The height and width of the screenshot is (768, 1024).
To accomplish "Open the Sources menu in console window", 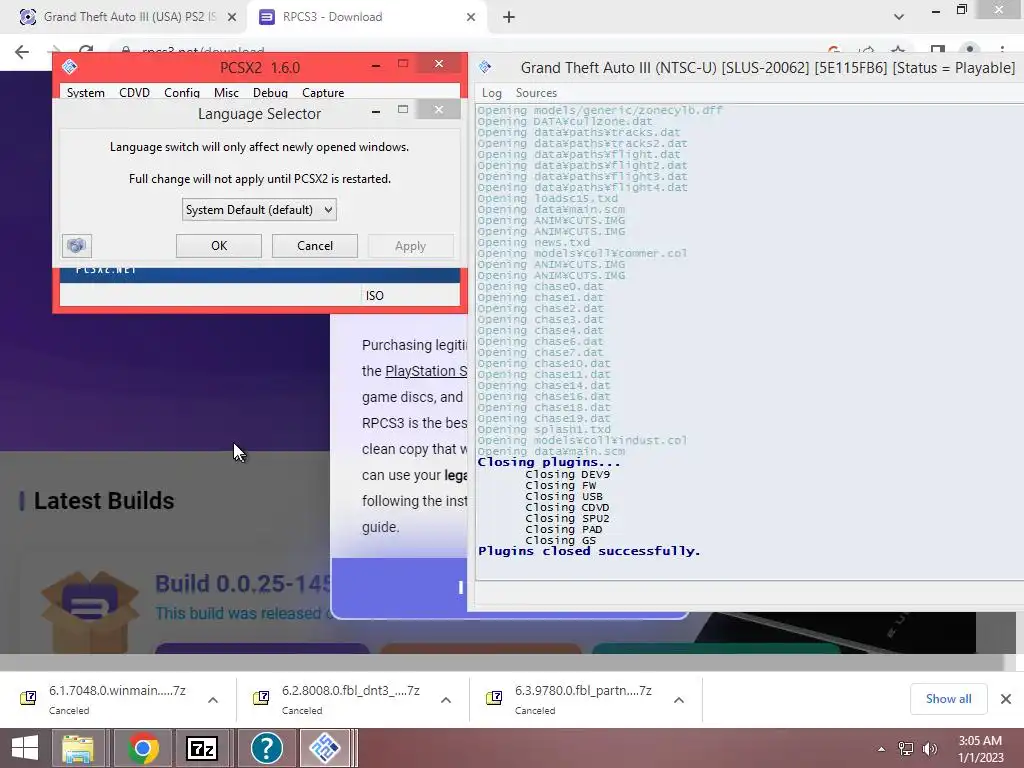I will tap(536, 93).
